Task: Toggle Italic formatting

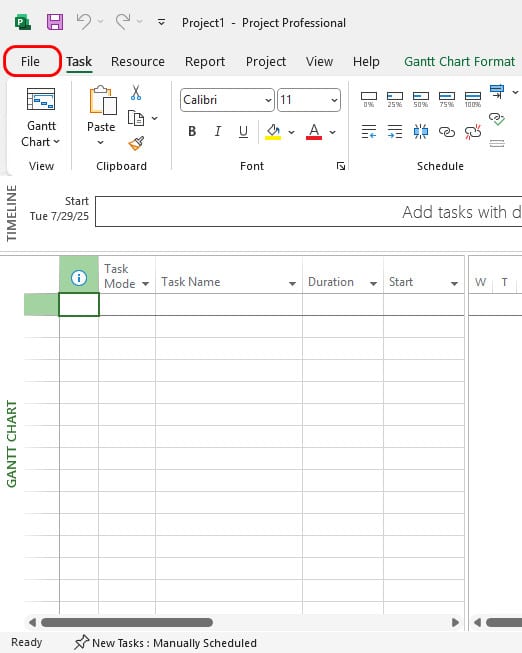Action: (217, 132)
